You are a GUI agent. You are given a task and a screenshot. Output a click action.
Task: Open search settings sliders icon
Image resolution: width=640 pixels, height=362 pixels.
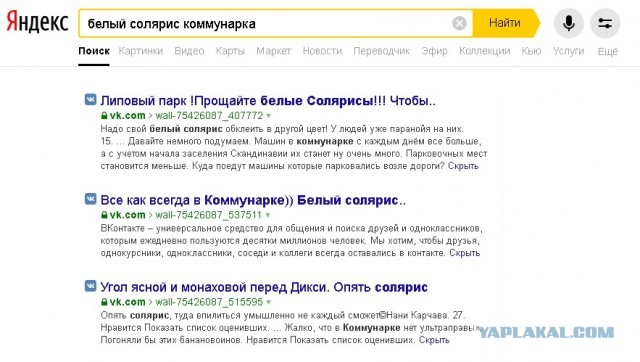605,23
